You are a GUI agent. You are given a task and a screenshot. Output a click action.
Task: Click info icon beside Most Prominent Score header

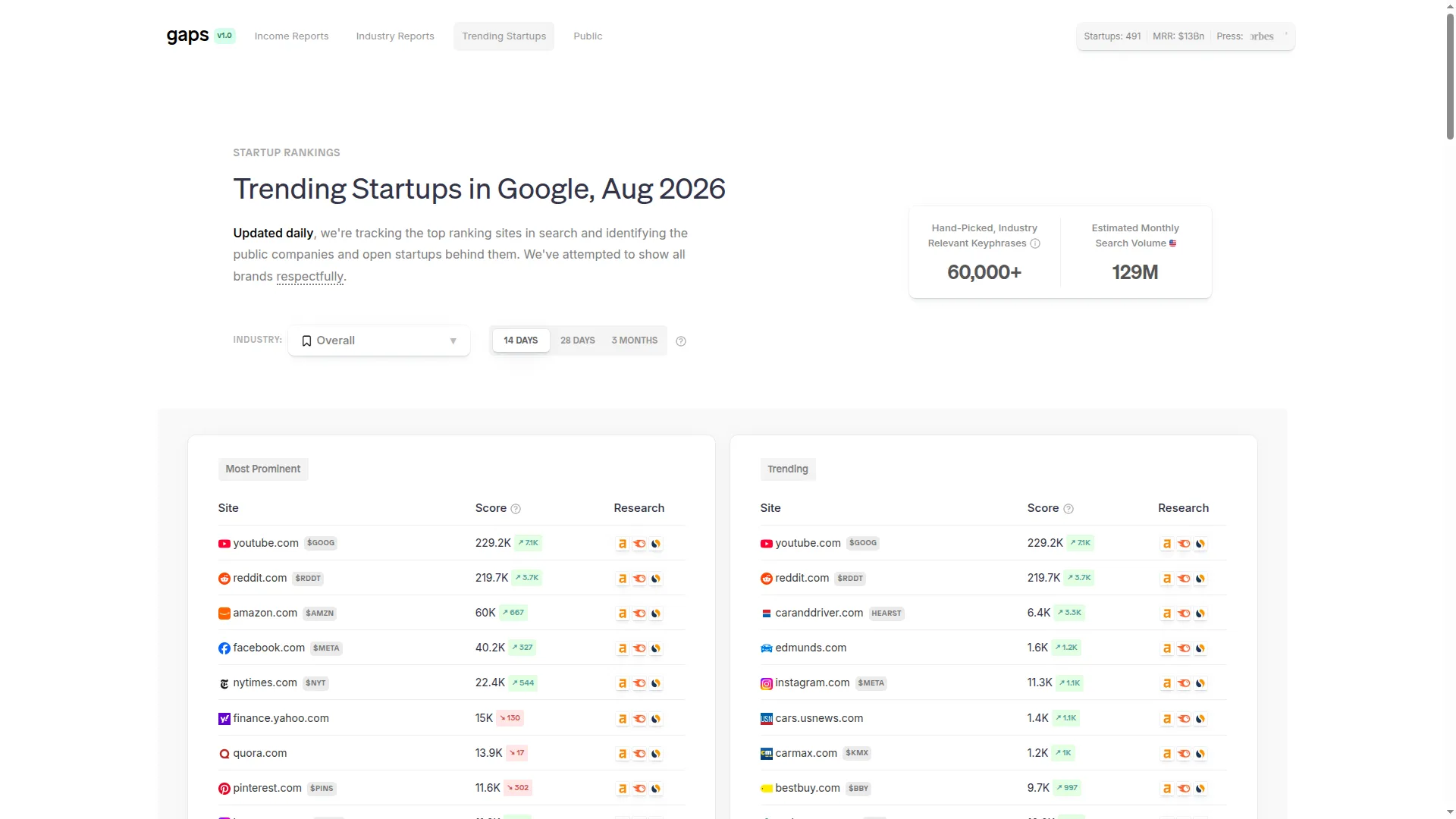516,509
